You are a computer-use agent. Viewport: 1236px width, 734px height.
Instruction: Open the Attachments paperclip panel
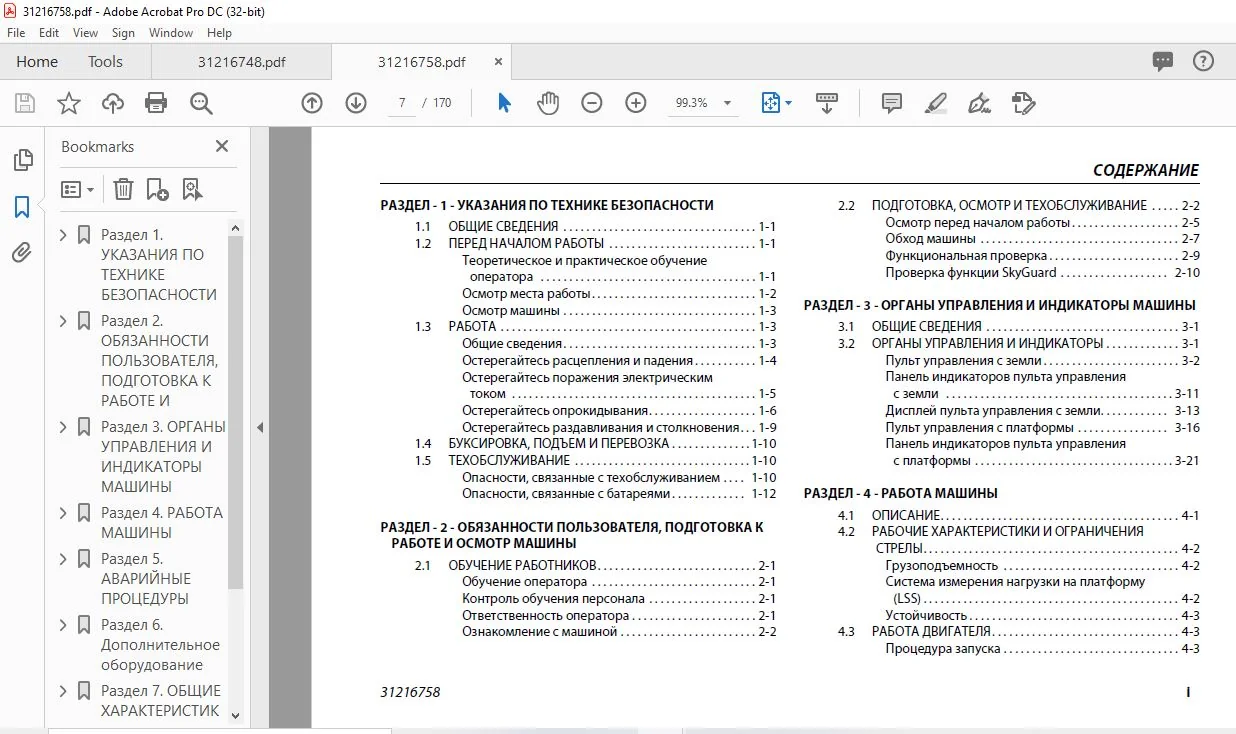pyautogui.click(x=22, y=252)
